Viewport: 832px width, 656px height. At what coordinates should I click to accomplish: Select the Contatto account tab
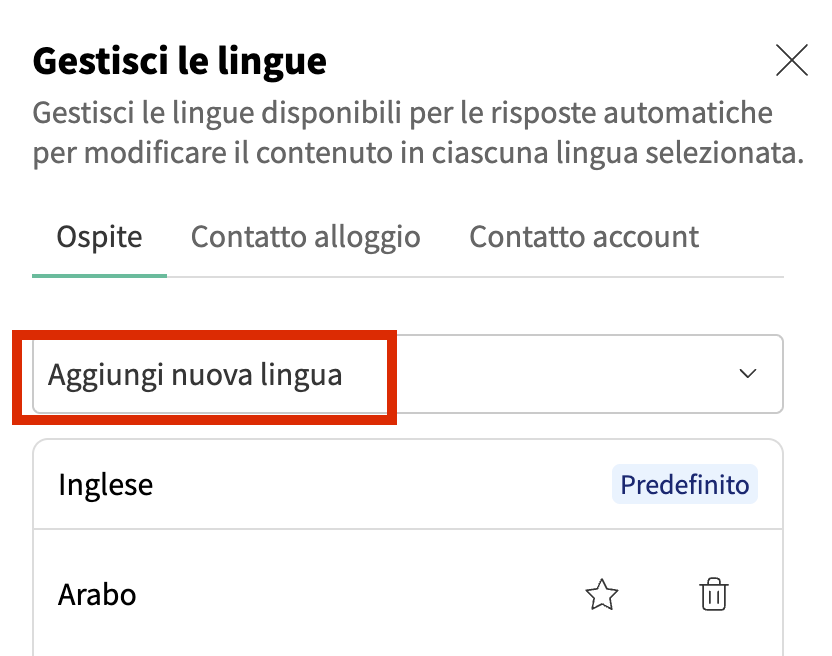(x=584, y=237)
